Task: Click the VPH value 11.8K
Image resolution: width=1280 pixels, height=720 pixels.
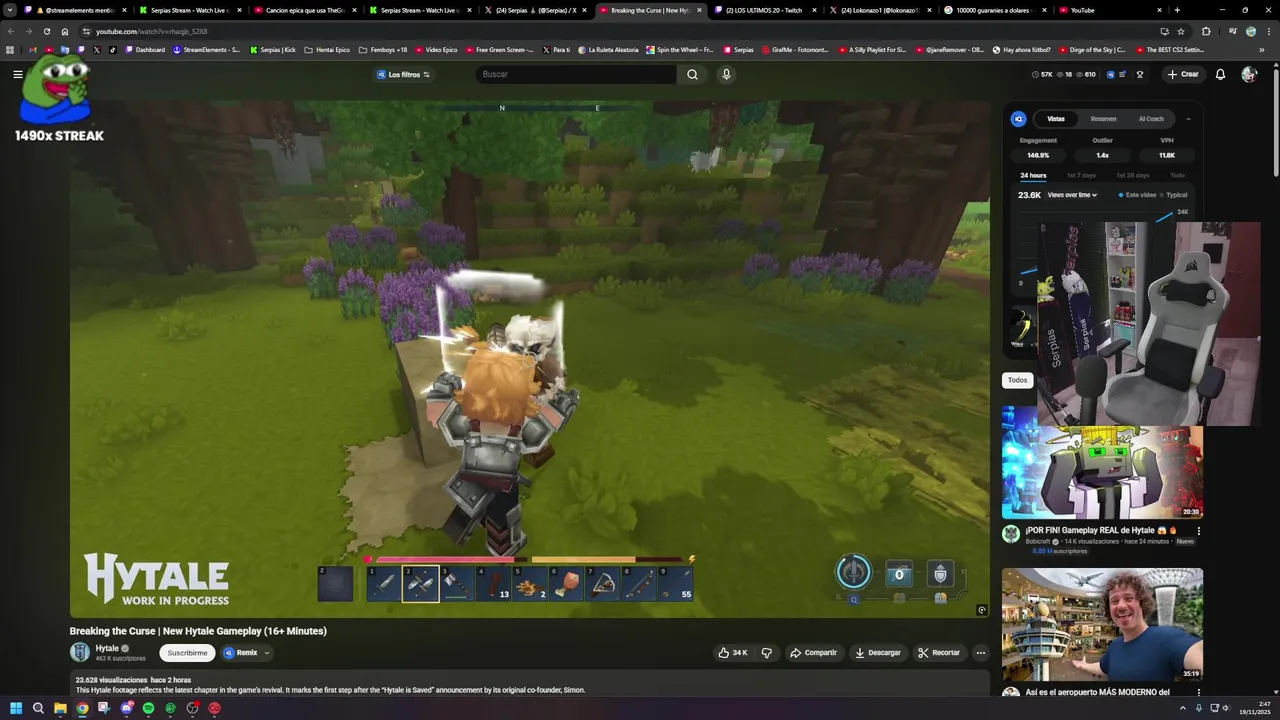Action: pos(1167,155)
